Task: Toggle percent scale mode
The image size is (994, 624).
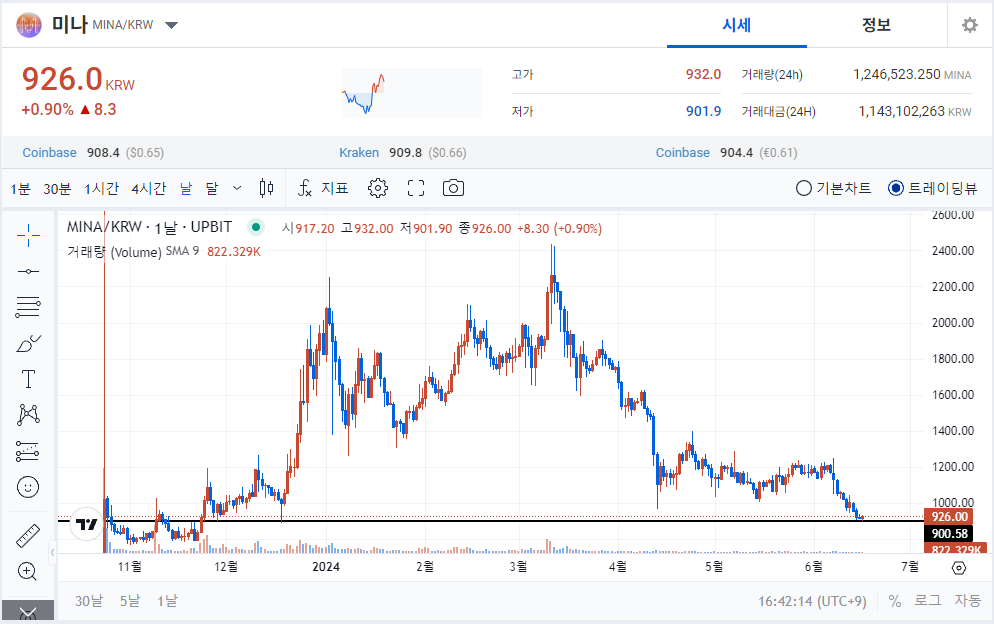Action: [894, 601]
